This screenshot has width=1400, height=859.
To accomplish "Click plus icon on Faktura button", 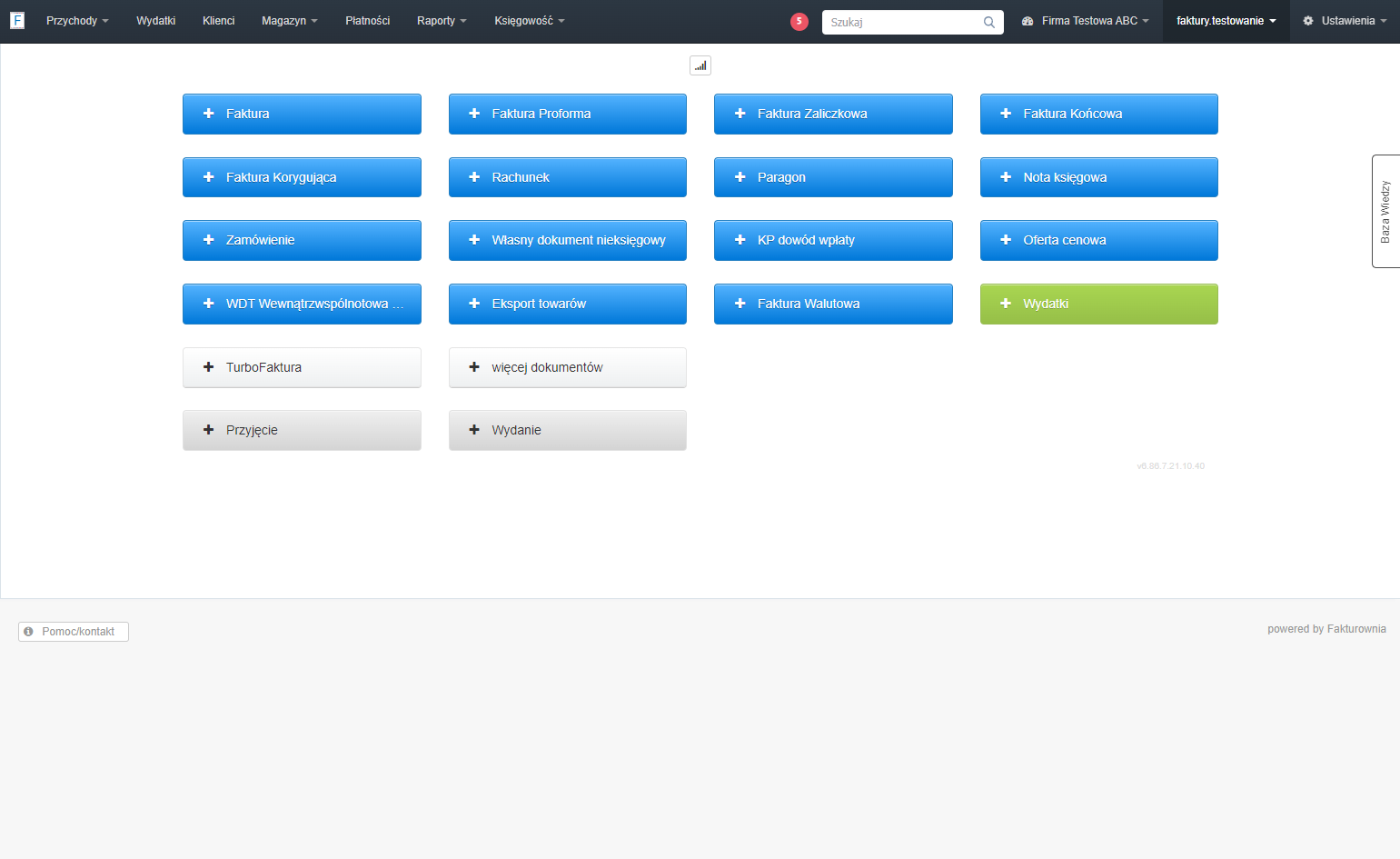I will [x=208, y=114].
